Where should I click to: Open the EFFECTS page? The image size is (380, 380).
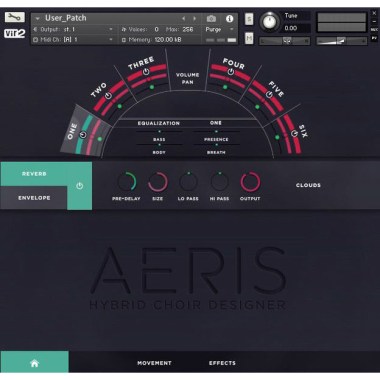(222, 363)
